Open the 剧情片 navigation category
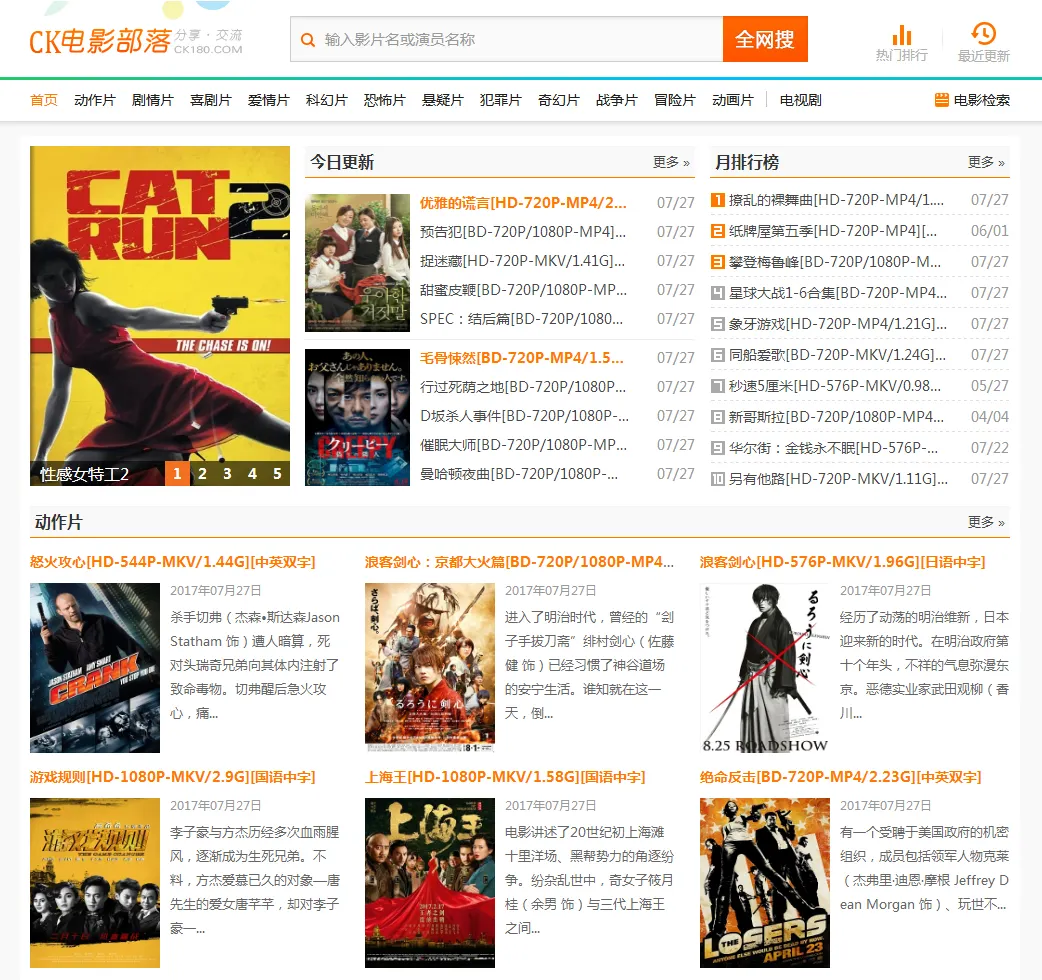This screenshot has width=1042, height=980. tap(153, 100)
